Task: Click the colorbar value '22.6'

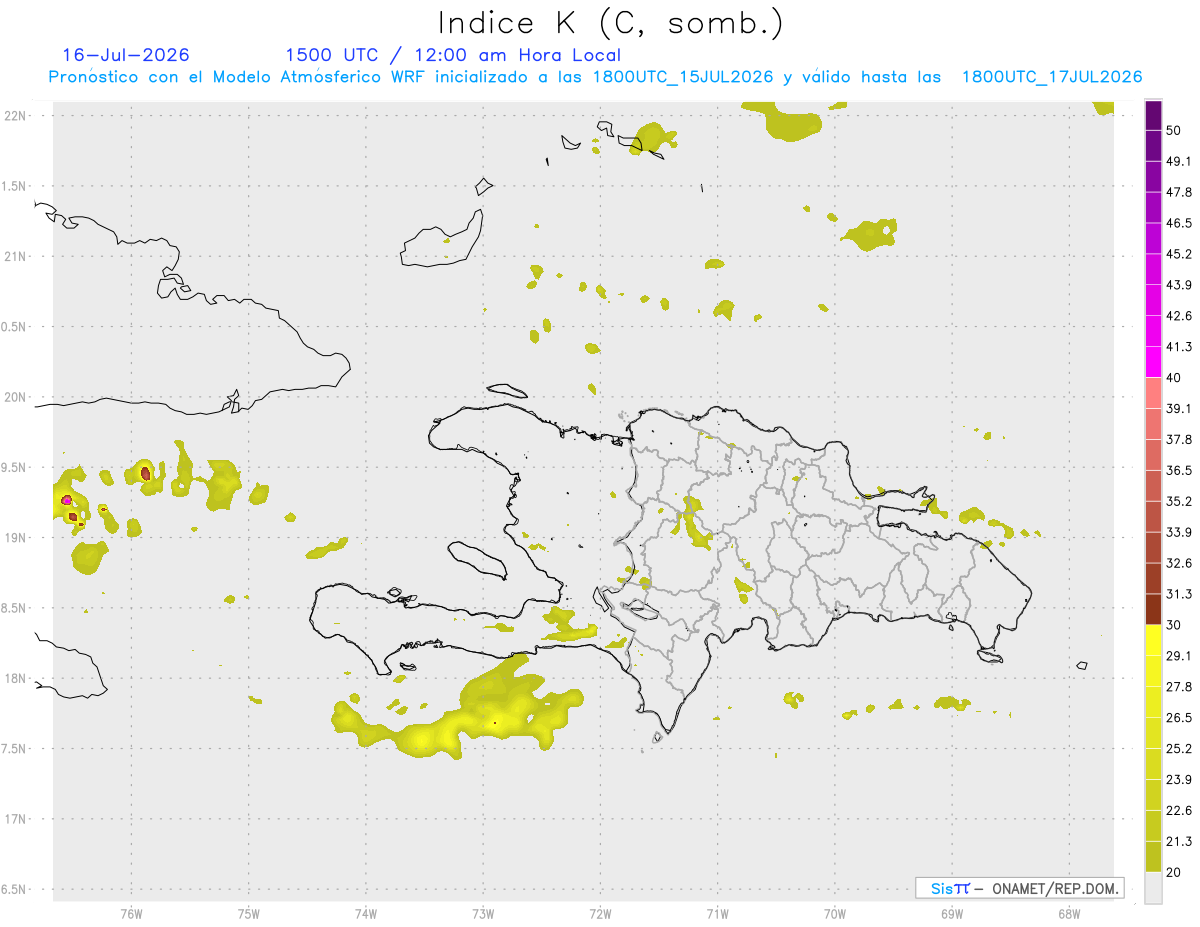Action: pos(1179,811)
